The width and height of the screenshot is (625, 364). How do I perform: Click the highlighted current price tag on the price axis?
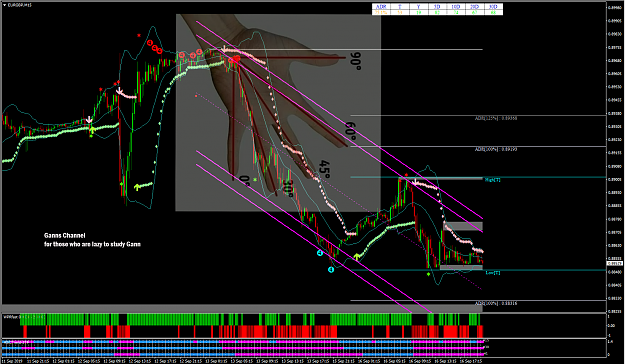point(615,264)
